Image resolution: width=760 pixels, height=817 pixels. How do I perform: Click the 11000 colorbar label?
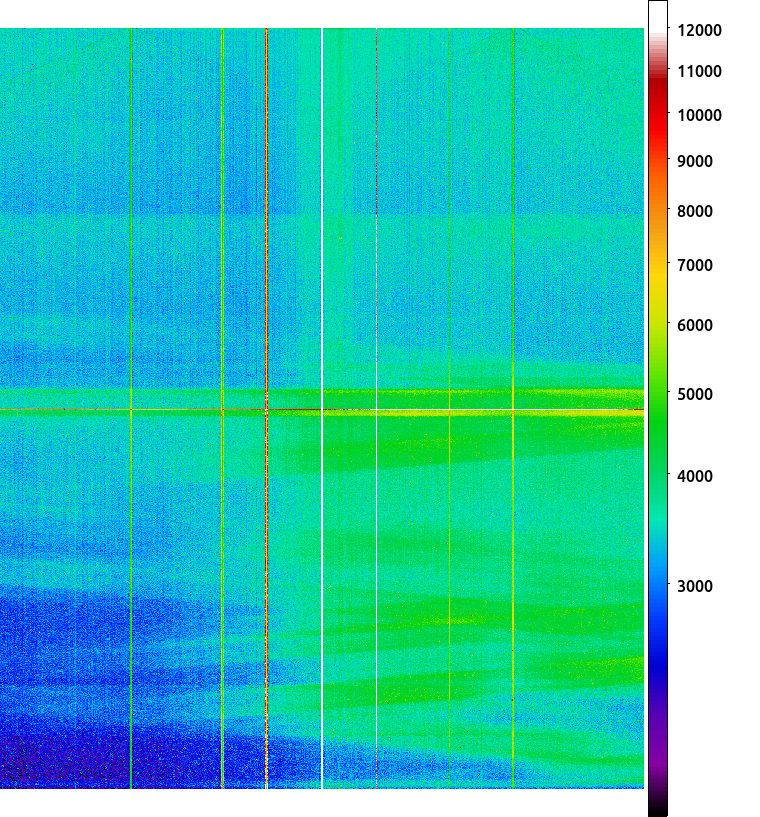(699, 71)
